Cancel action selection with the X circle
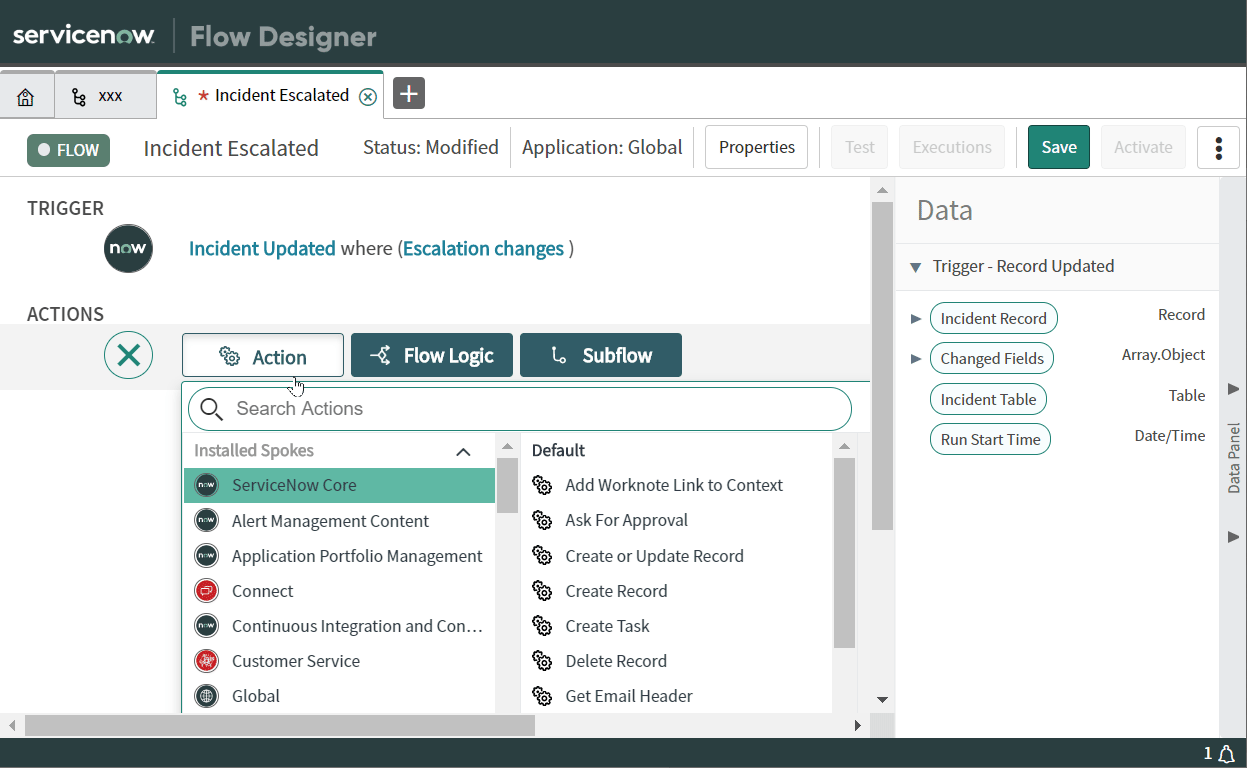1247x768 pixels. click(128, 355)
